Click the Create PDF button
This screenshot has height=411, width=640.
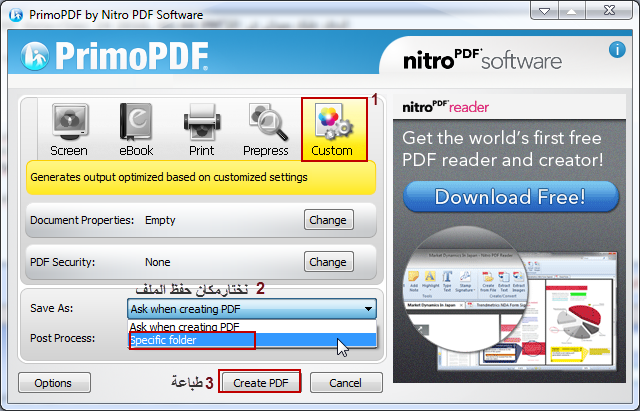(x=260, y=383)
